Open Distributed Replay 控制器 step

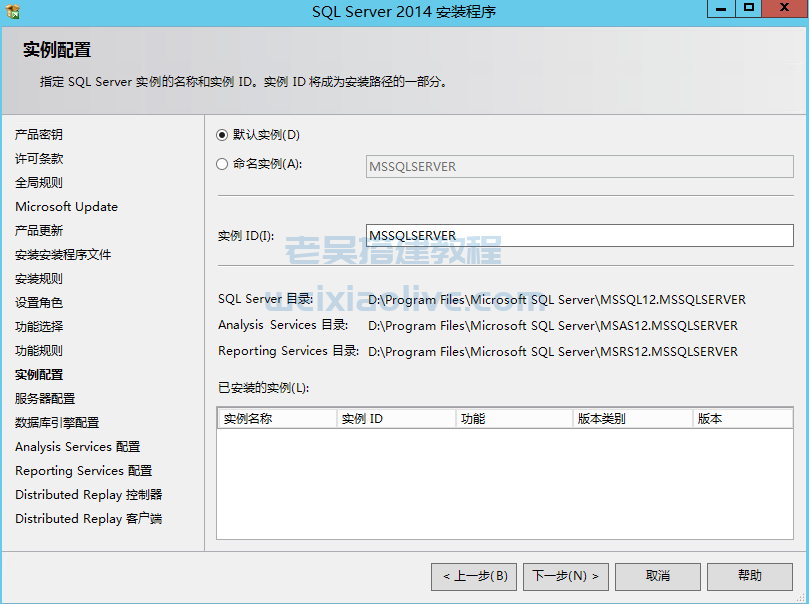point(88,495)
